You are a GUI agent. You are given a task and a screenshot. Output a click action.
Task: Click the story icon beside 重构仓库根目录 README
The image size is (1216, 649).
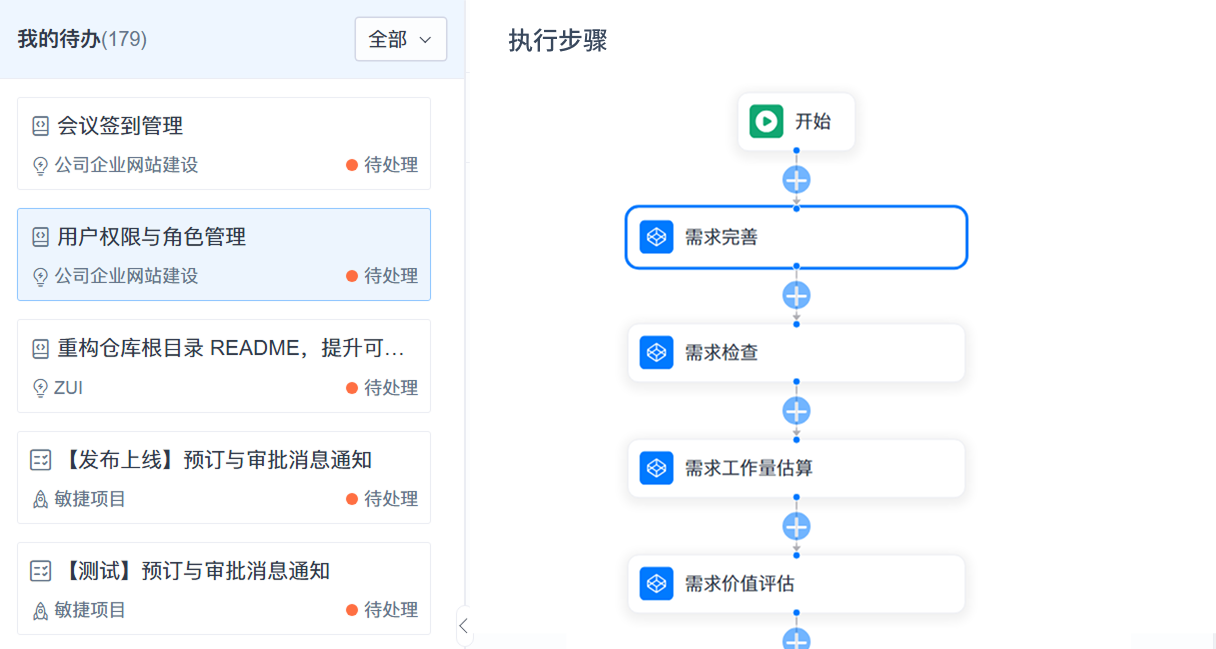coord(40,349)
